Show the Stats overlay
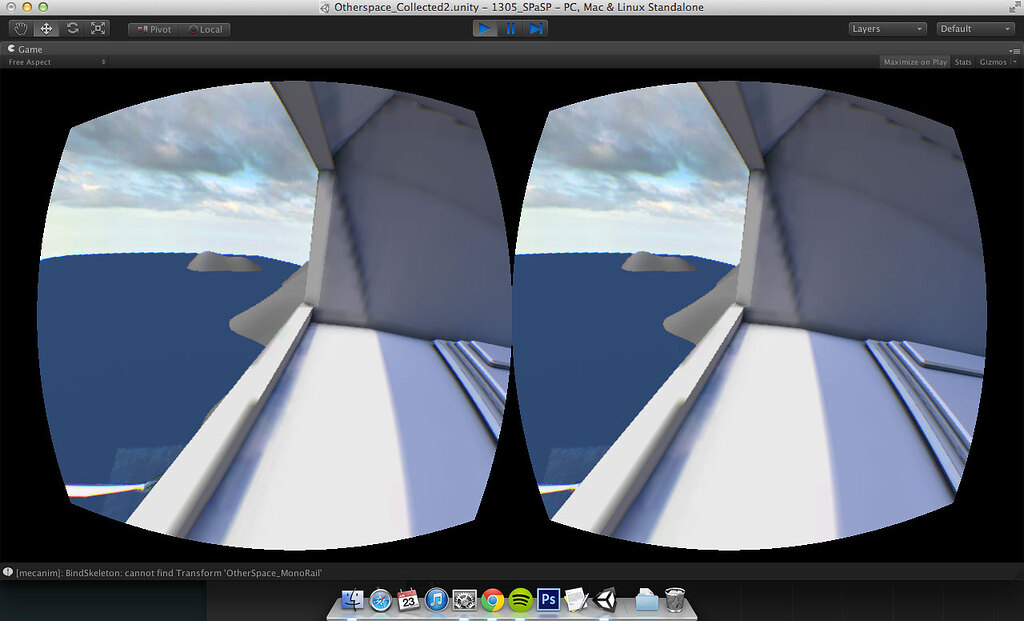The image size is (1024, 621). (962, 61)
